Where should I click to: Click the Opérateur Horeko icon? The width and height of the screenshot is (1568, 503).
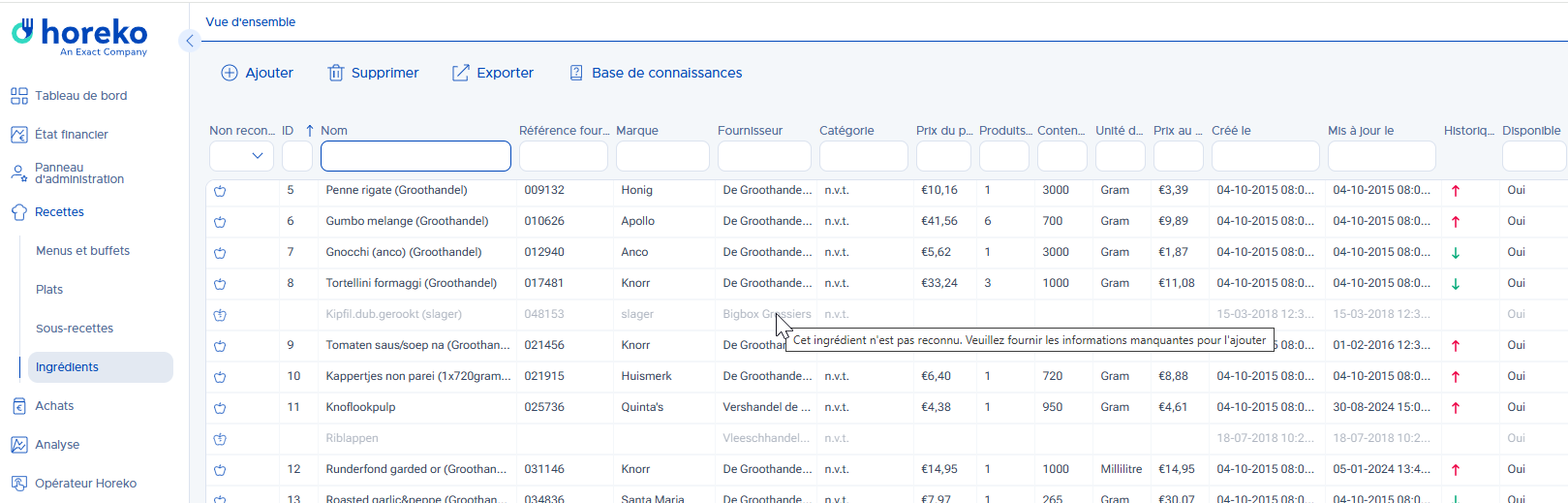(19, 484)
